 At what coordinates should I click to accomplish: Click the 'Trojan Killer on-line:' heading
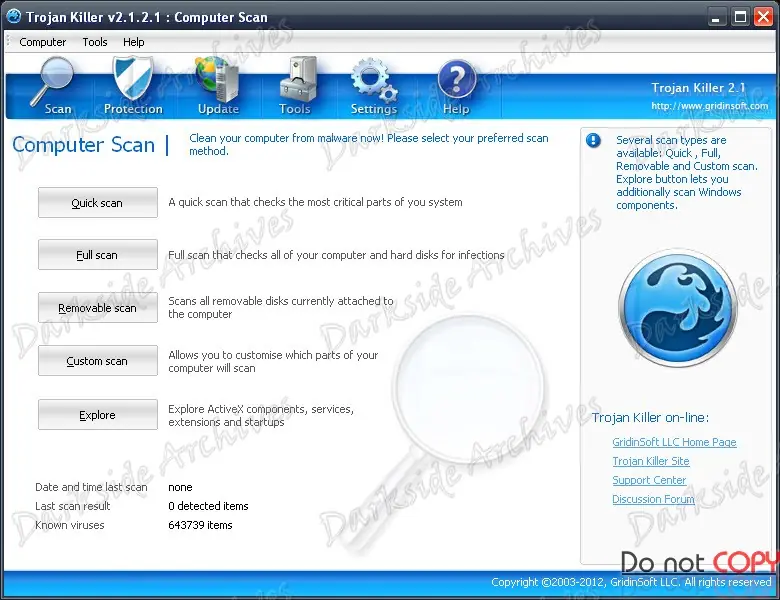pyautogui.click(x=650, y=417)
